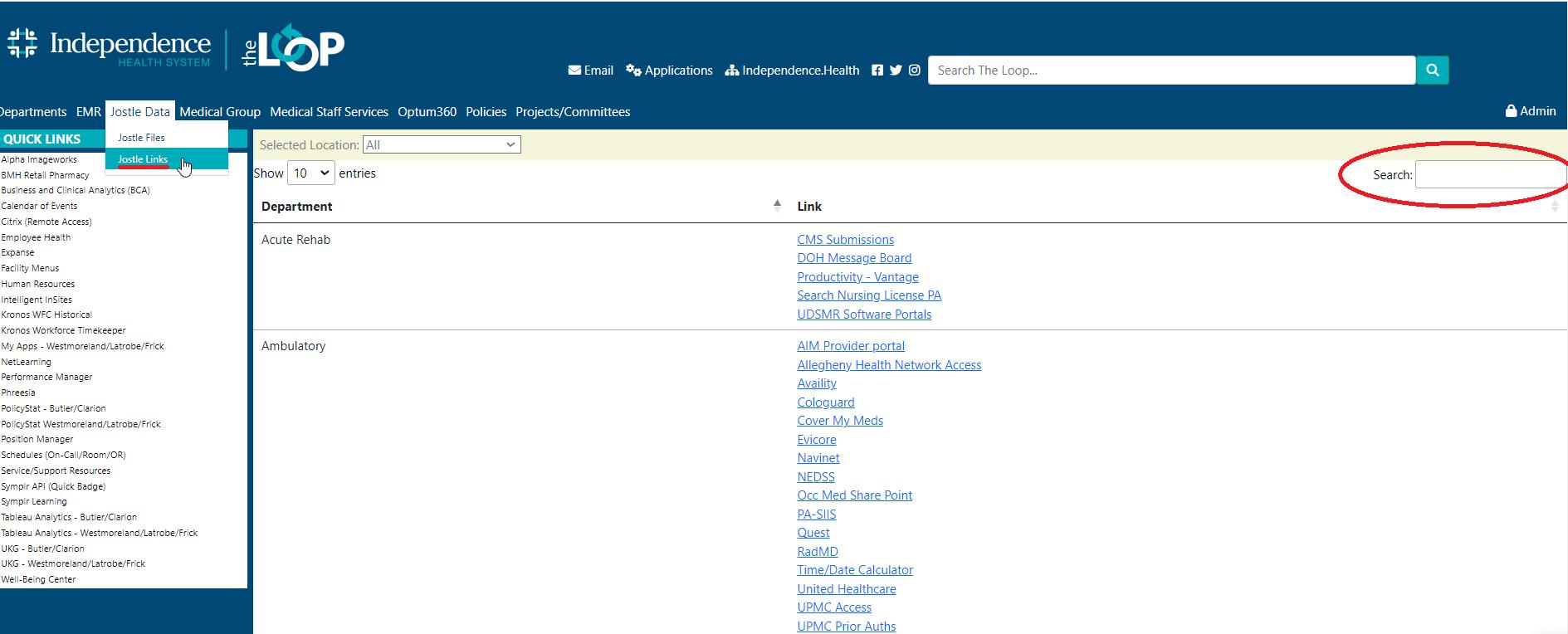Open the UPMC Prior Auths link
Screen dimensions: 1568x634
(847, 627)
